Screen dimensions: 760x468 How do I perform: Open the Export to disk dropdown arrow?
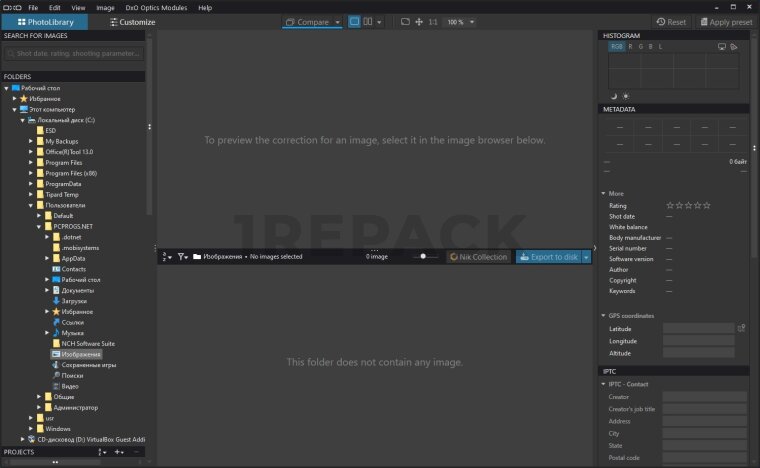(x=586, y=257)
